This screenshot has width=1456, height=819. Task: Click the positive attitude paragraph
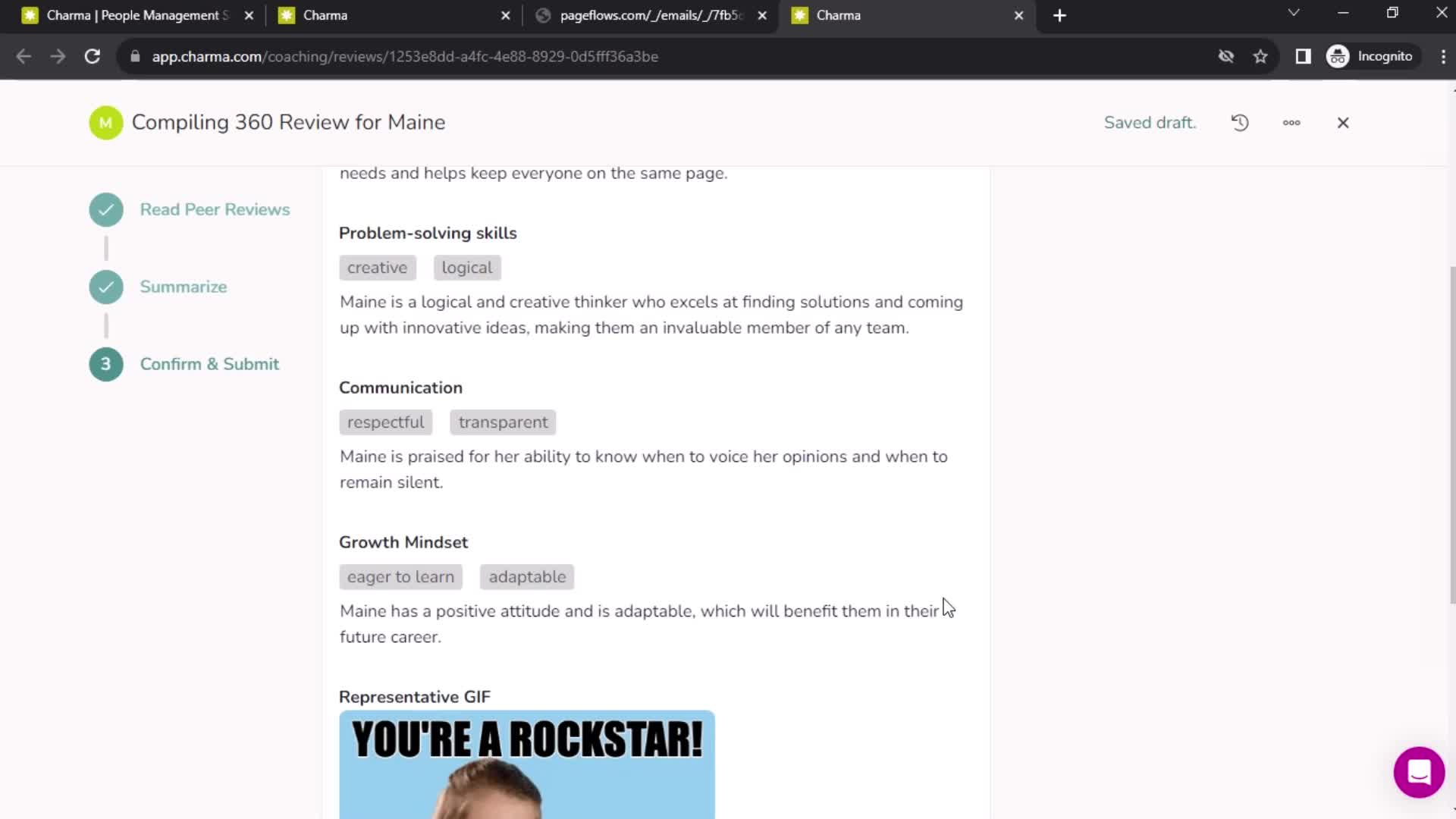click(639, 625)
